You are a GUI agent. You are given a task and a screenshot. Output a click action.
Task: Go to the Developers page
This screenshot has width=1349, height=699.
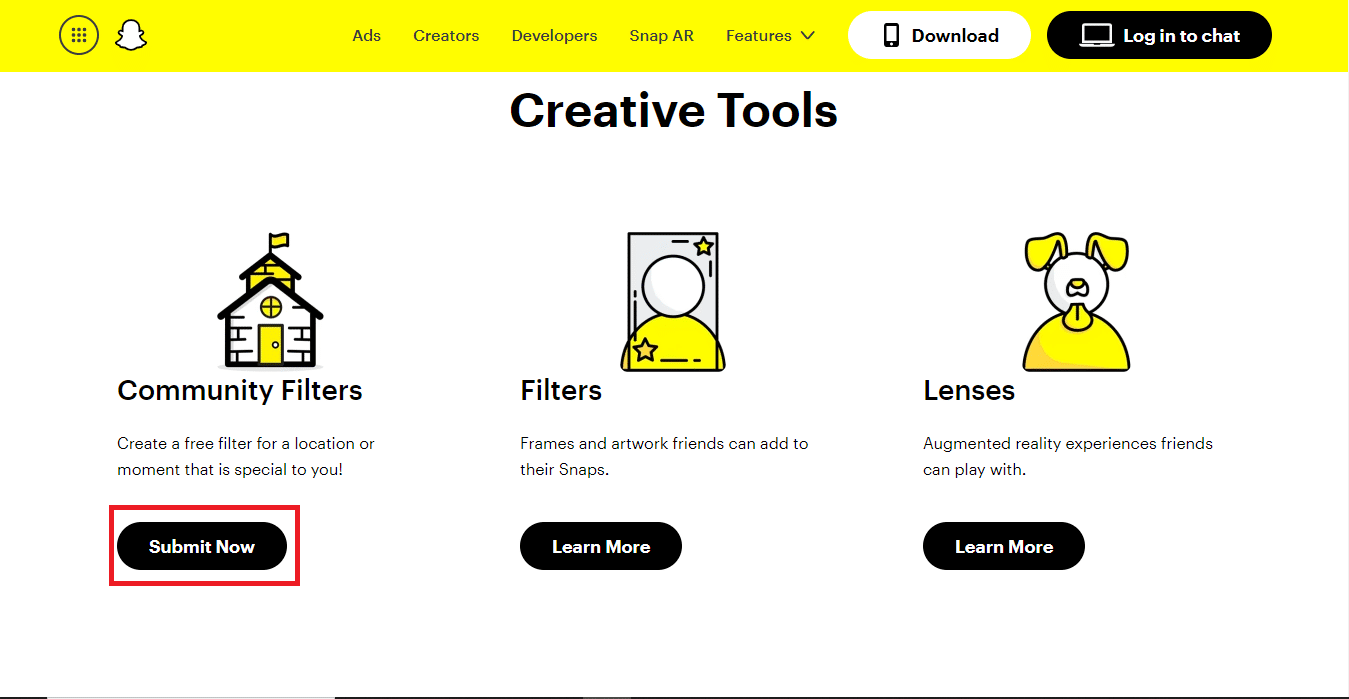click(554, 36)
